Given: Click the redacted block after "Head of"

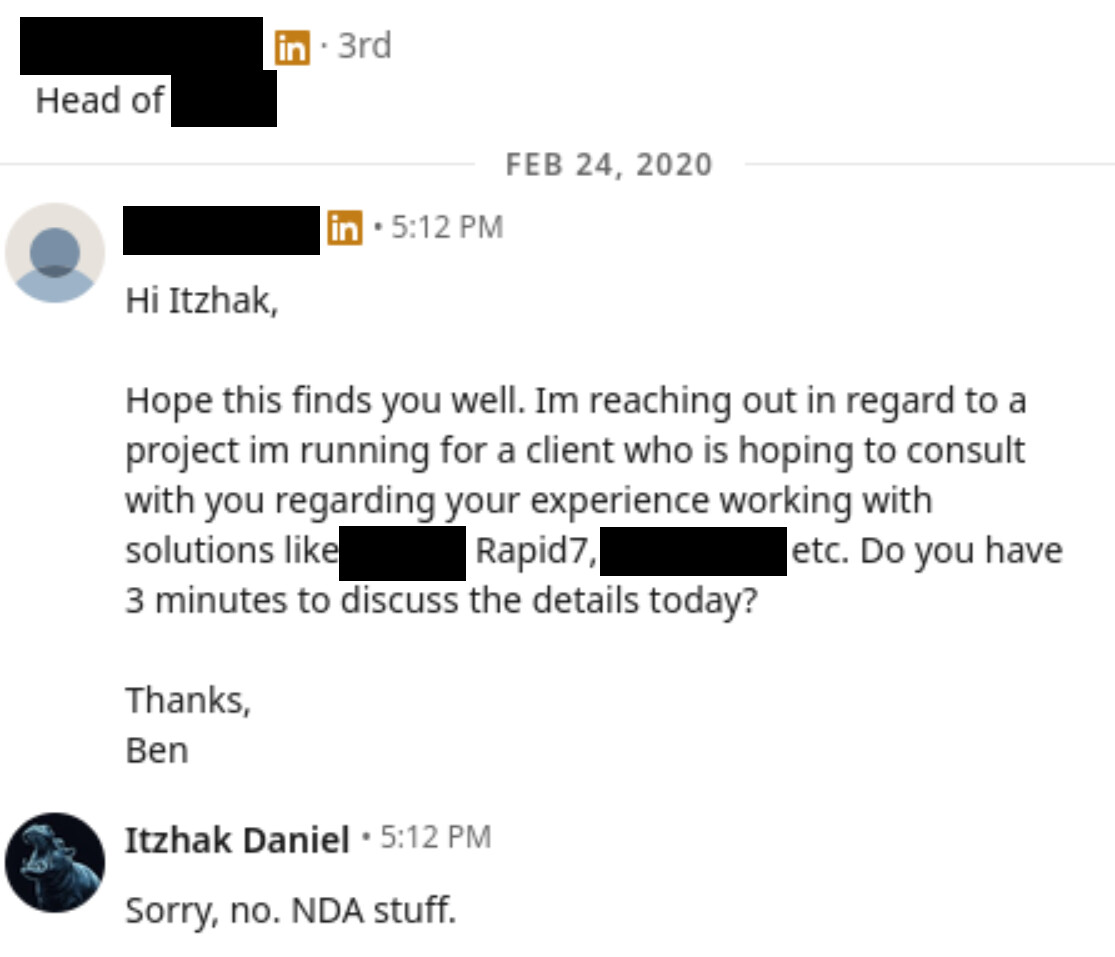Looking at the screenshot, I should tap(223, 101).
